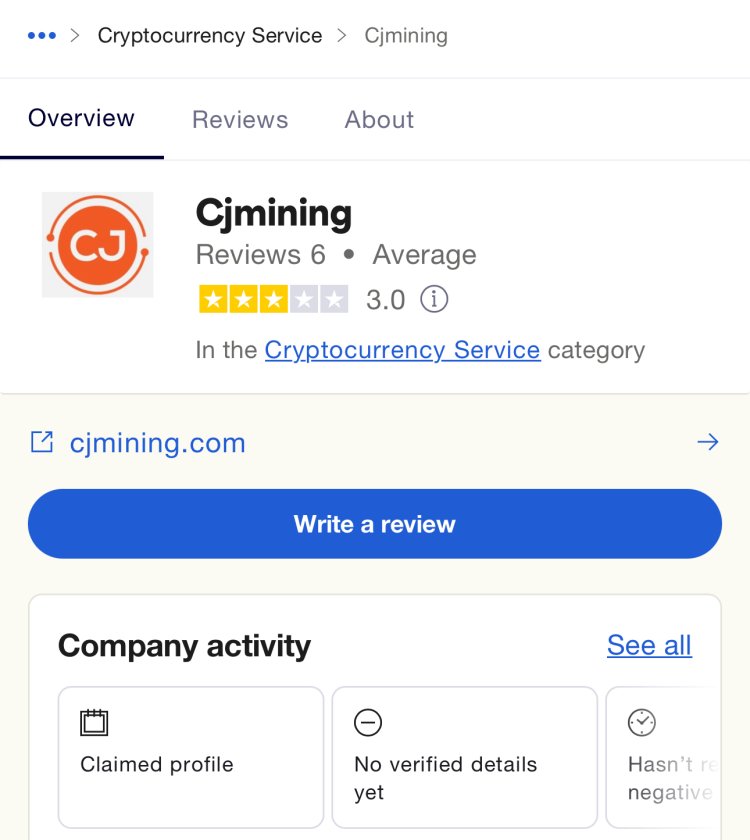750x840 pixels.
Task: Open See all company activity
Action: coord(649,645)
